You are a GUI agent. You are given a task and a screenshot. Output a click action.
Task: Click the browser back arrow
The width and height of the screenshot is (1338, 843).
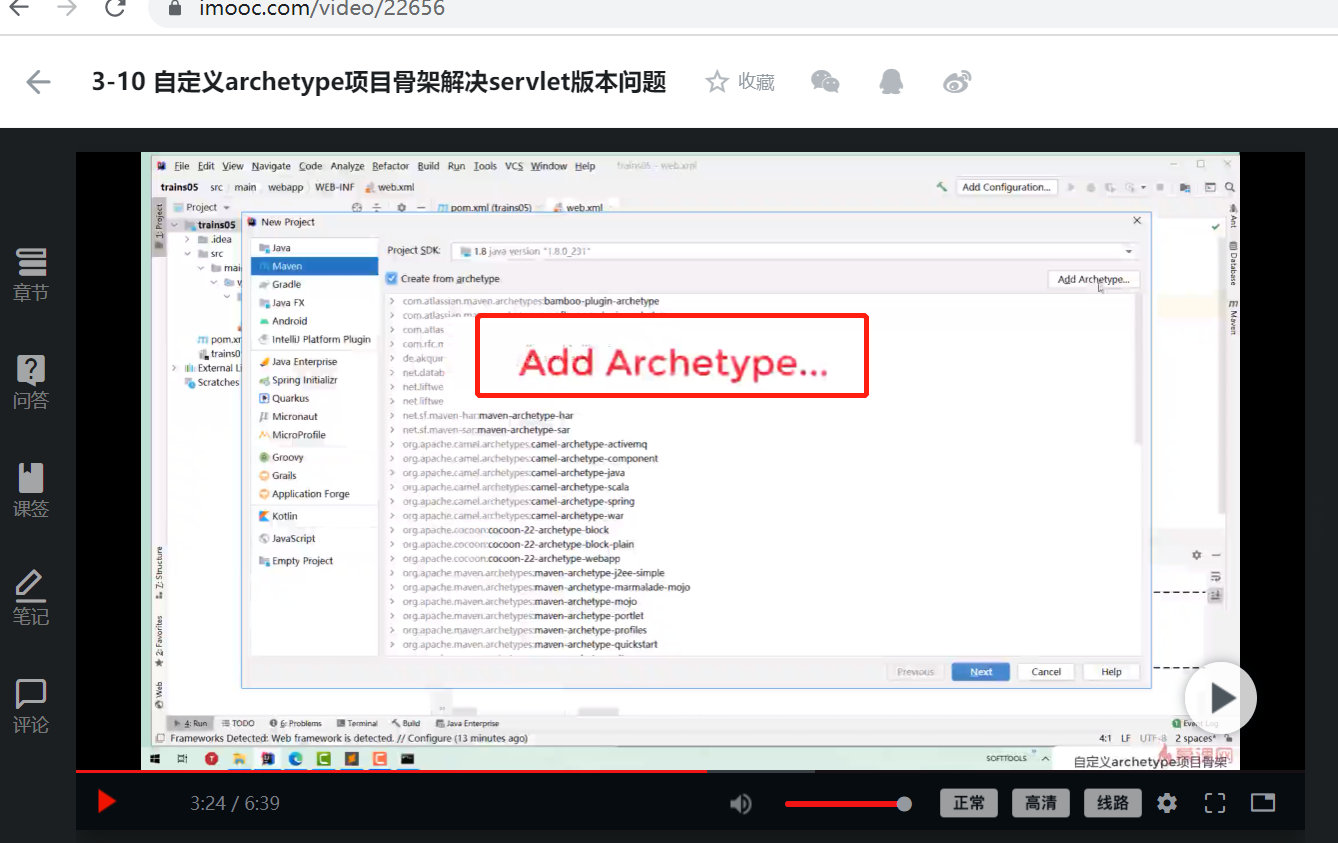click(x=19, y=8)
